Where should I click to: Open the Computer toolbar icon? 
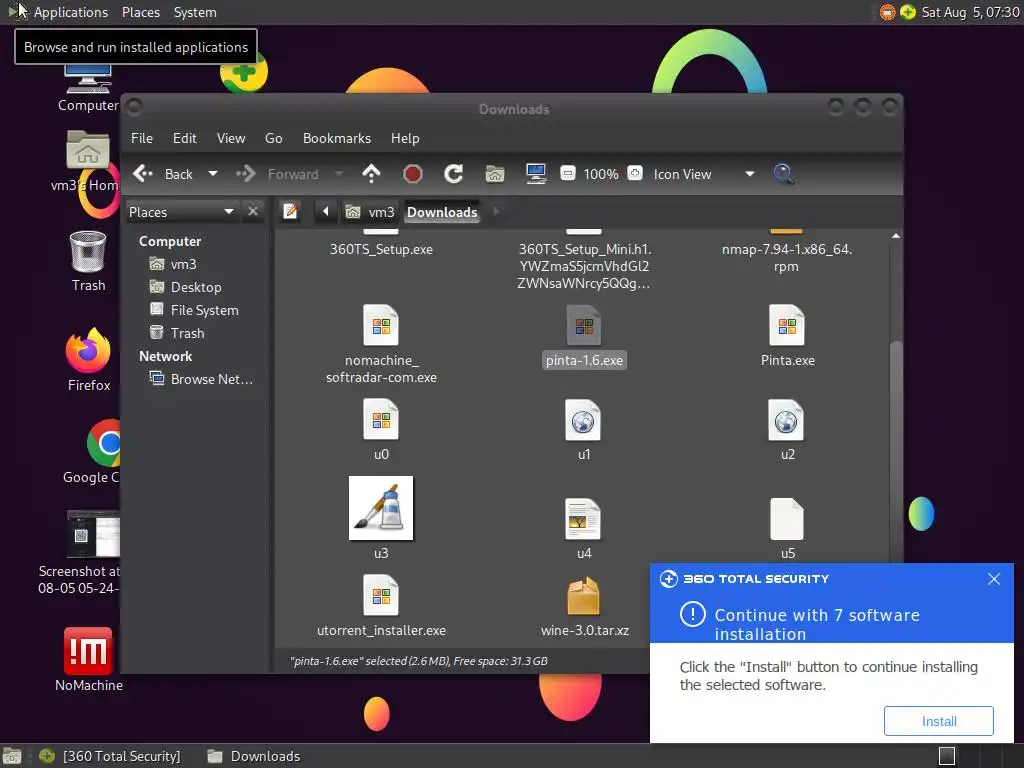536,174
